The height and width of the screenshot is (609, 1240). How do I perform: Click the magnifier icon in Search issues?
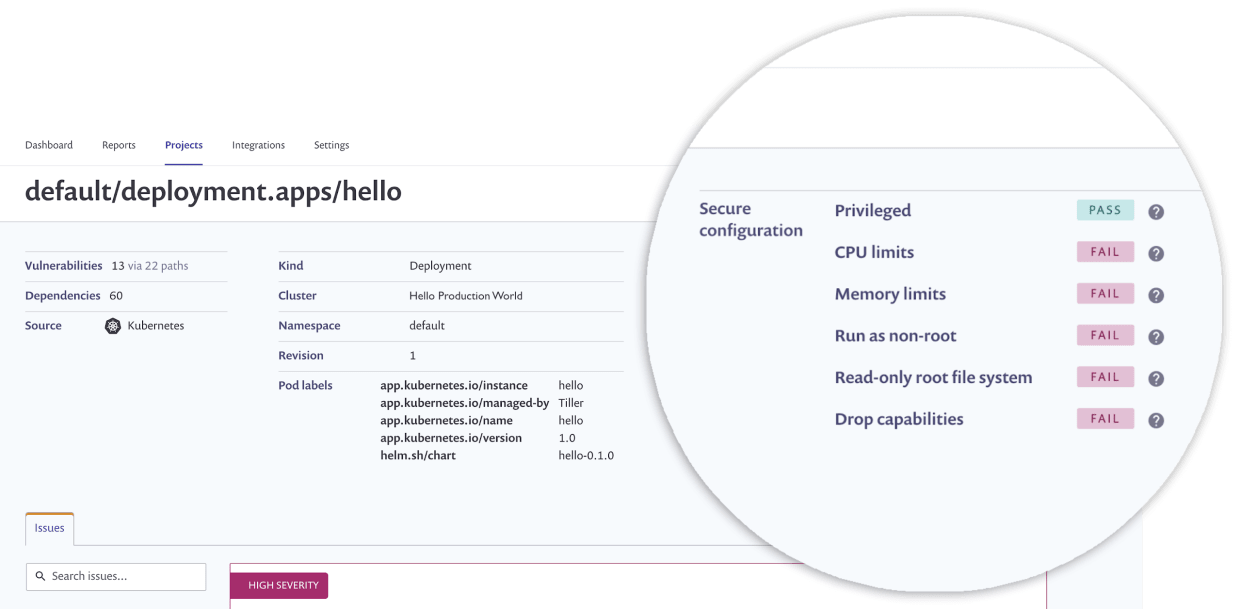click(41, 576)
